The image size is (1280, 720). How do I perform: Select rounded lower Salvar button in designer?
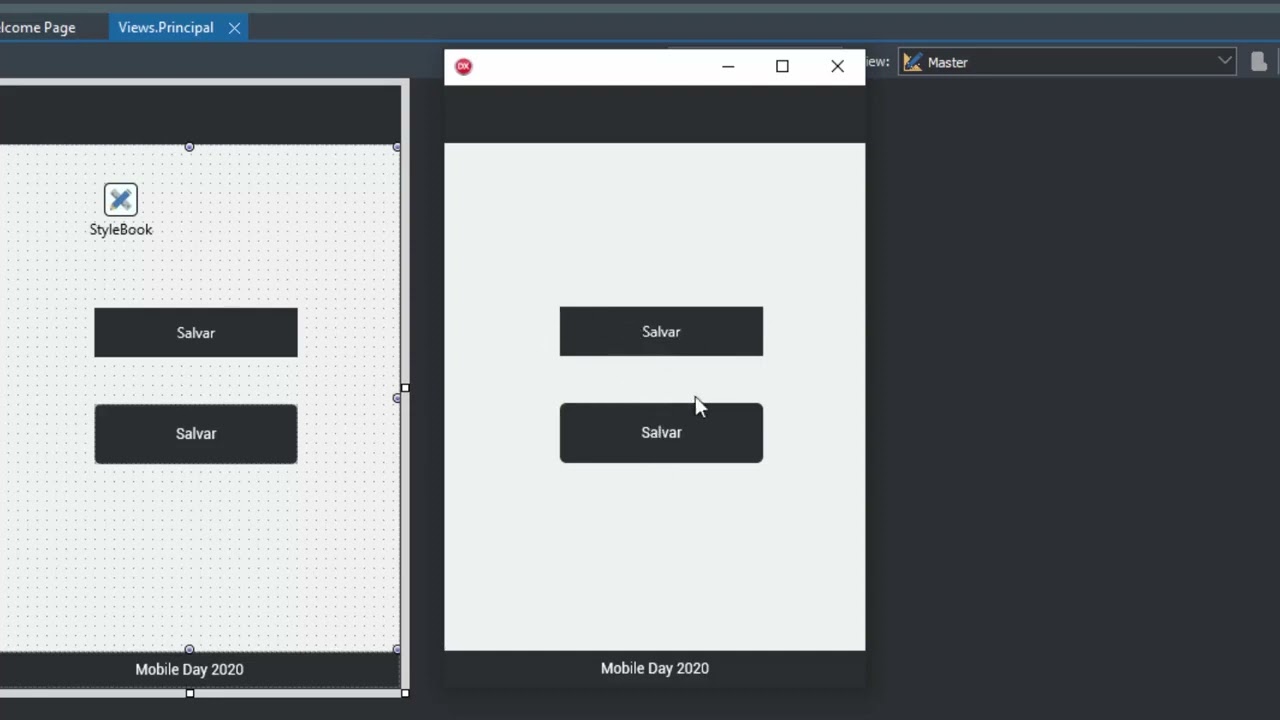tap(196, 434)
